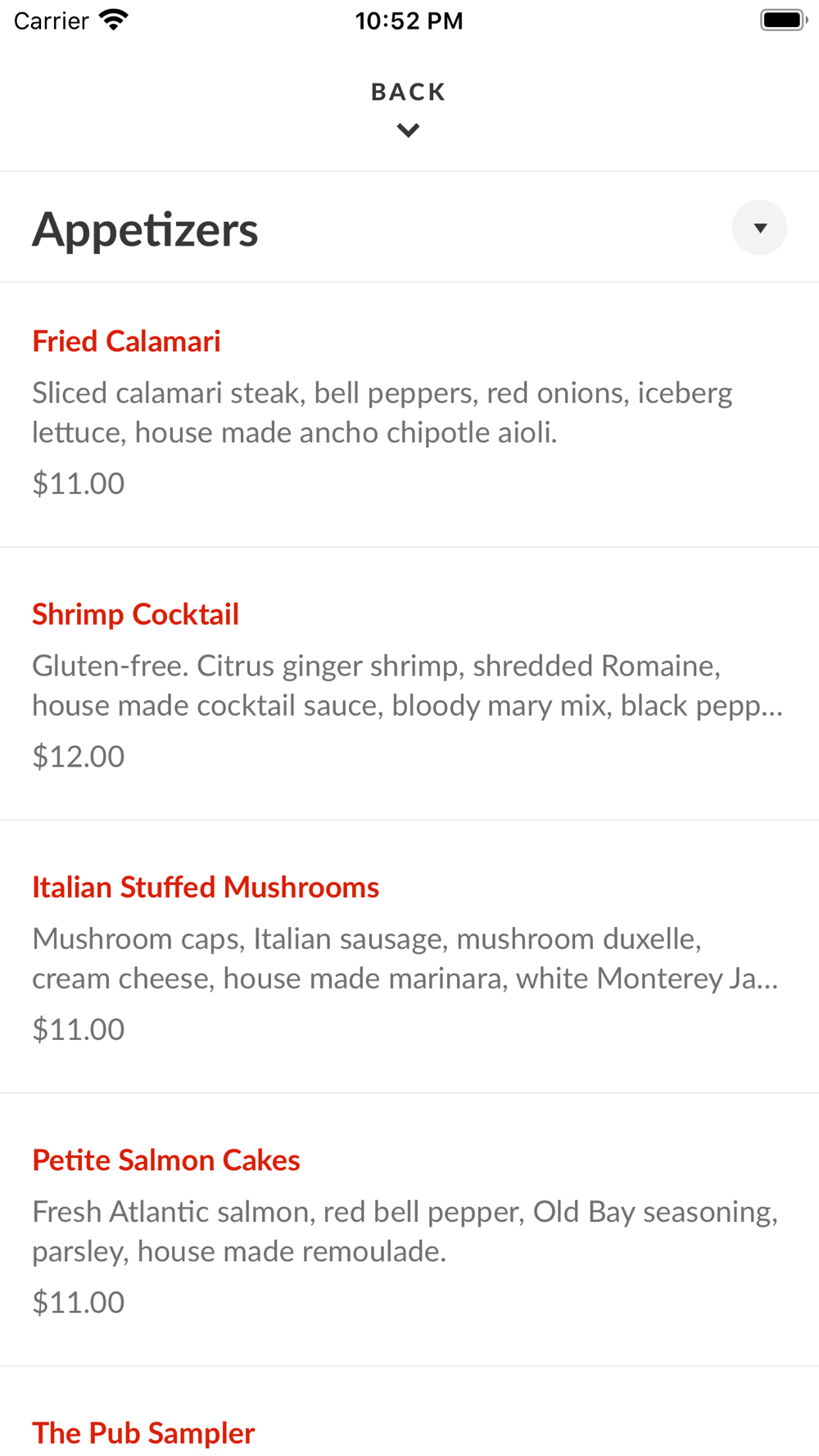Tap the Italian Stuffed Mushrooms $11.00 price
This screenshot has width=819, height=1456.
(x=79, y=1029)
